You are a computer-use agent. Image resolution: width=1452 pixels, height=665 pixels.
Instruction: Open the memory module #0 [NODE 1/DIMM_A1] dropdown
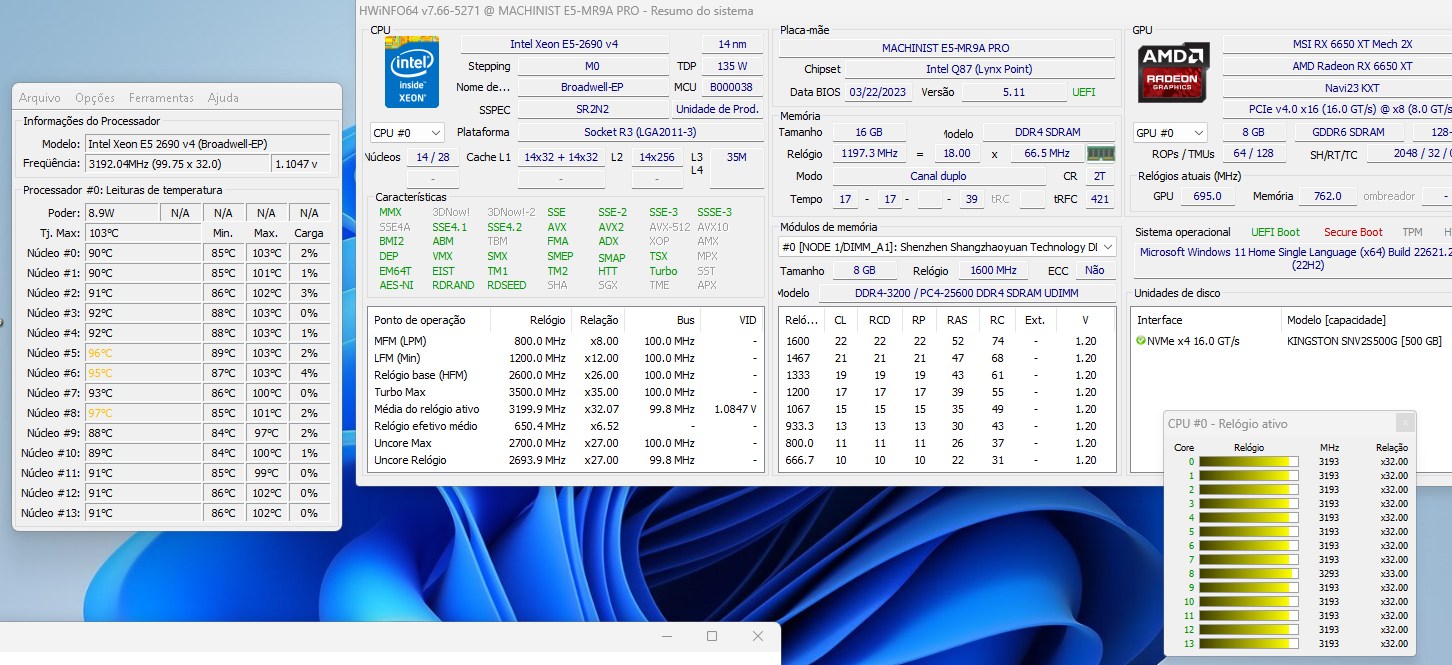[x=947, y=247]
